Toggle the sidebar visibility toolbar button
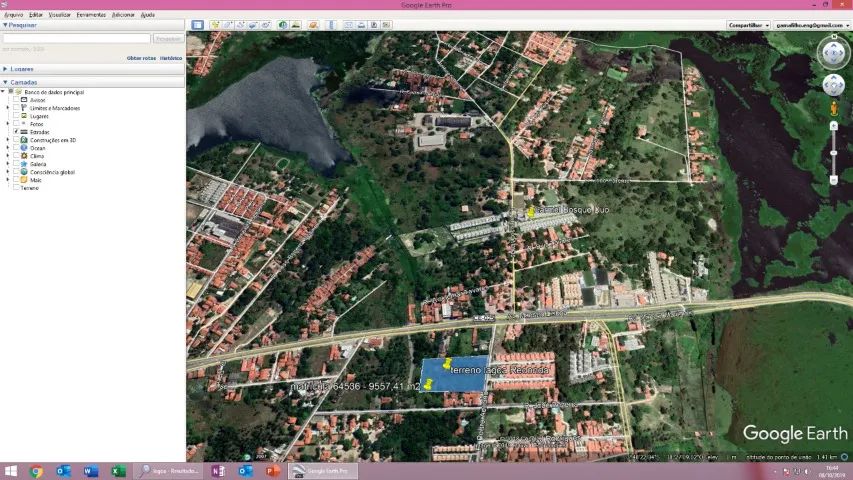This screenshot has width=853, height=480. pos(197,25)
